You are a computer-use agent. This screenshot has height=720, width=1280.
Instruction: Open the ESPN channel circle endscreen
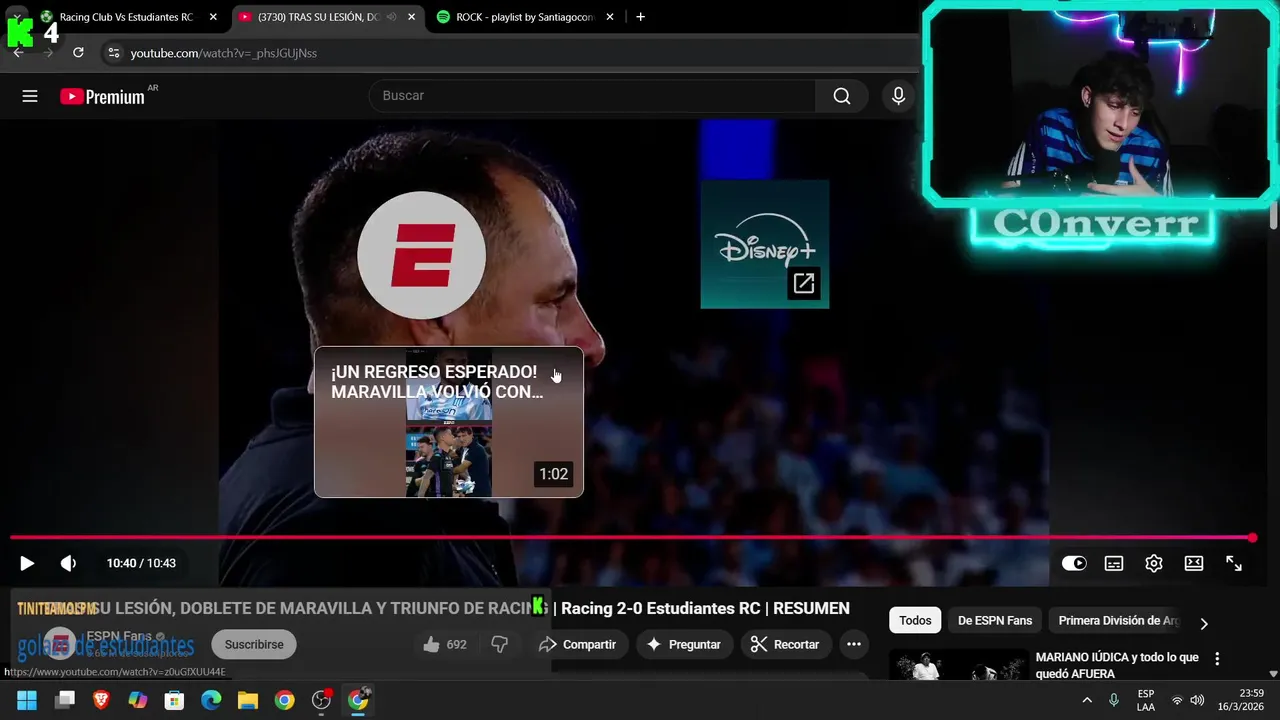pyautogui.click(x=421, y=255)
